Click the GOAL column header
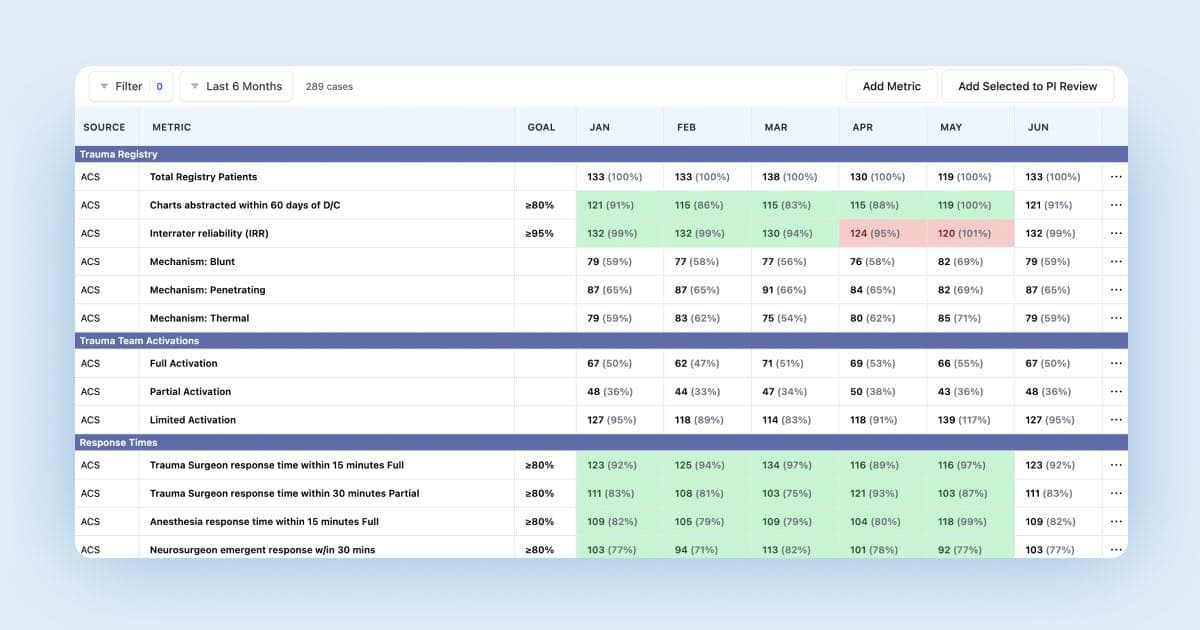 point(541,127)
